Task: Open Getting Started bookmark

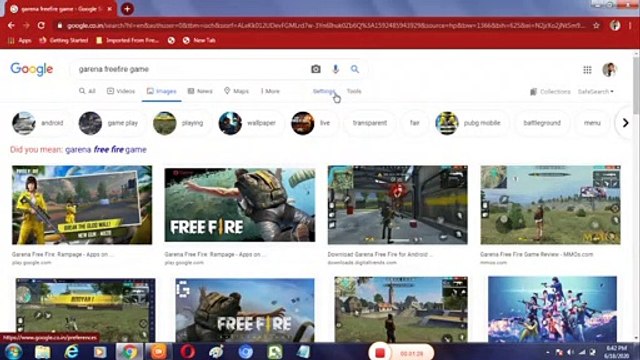Action: [x=64, y=40]
